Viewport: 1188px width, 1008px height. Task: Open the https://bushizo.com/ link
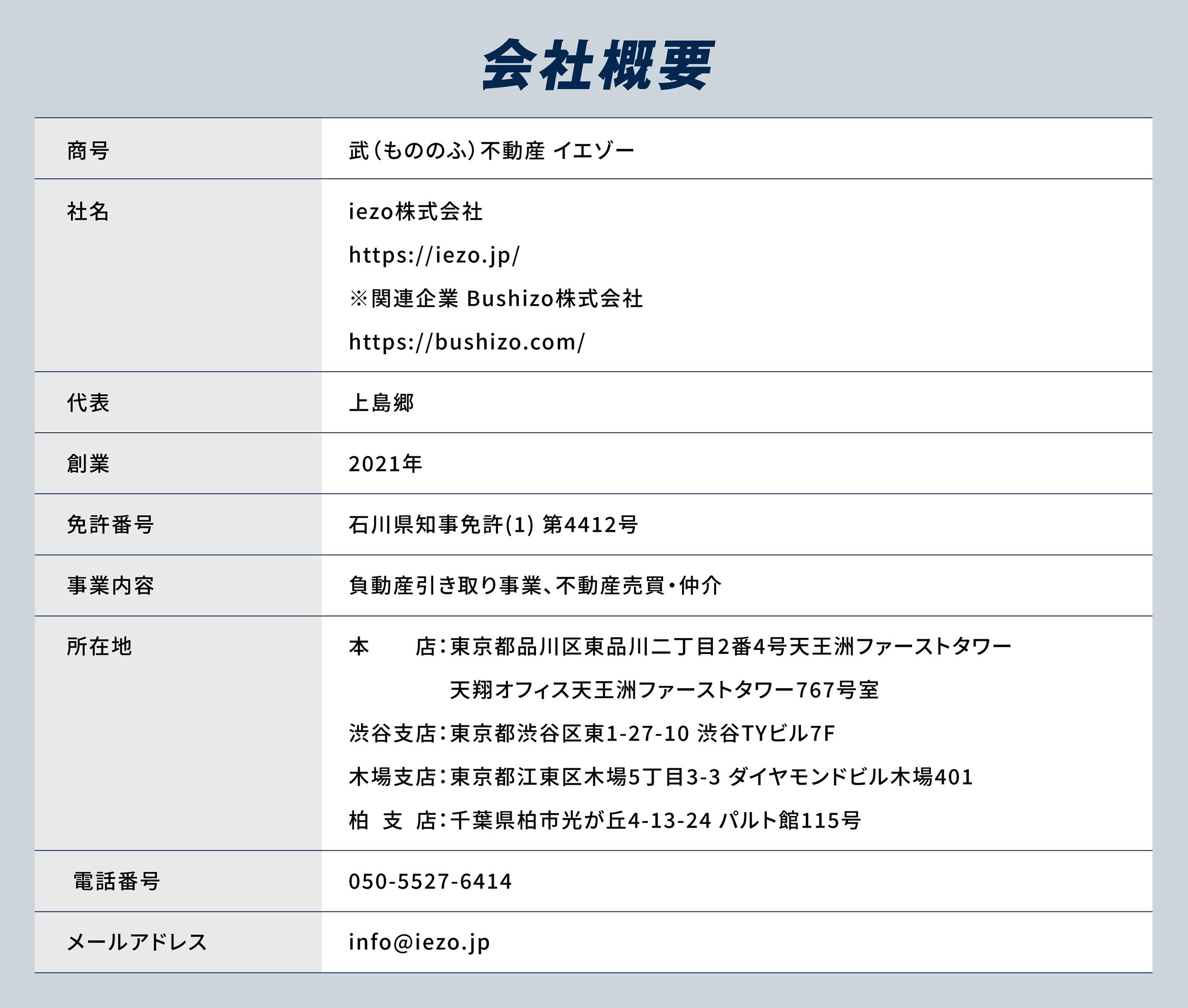(x=466, y=342)
